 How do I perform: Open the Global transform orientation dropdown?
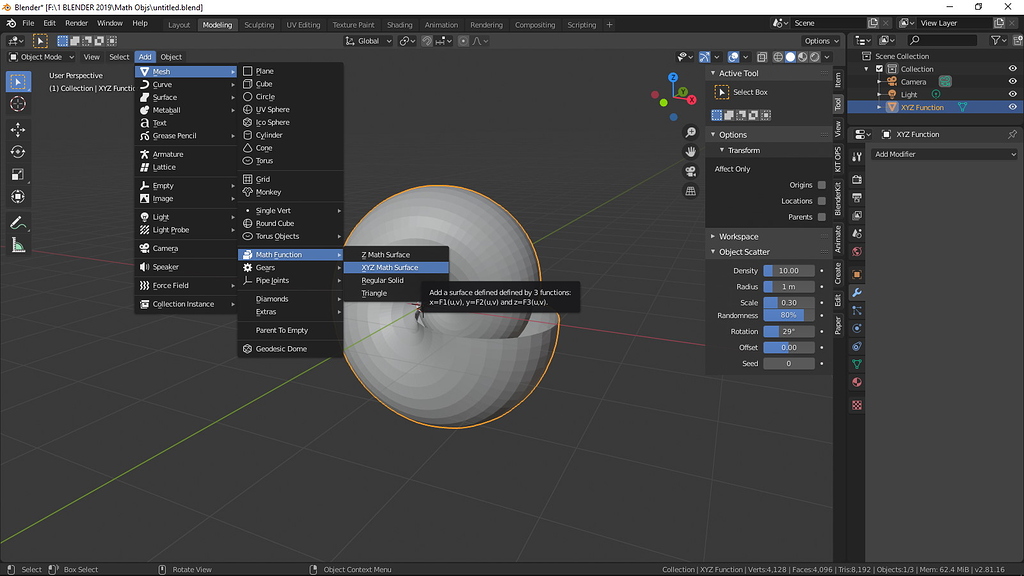click(x=367, y=40)
